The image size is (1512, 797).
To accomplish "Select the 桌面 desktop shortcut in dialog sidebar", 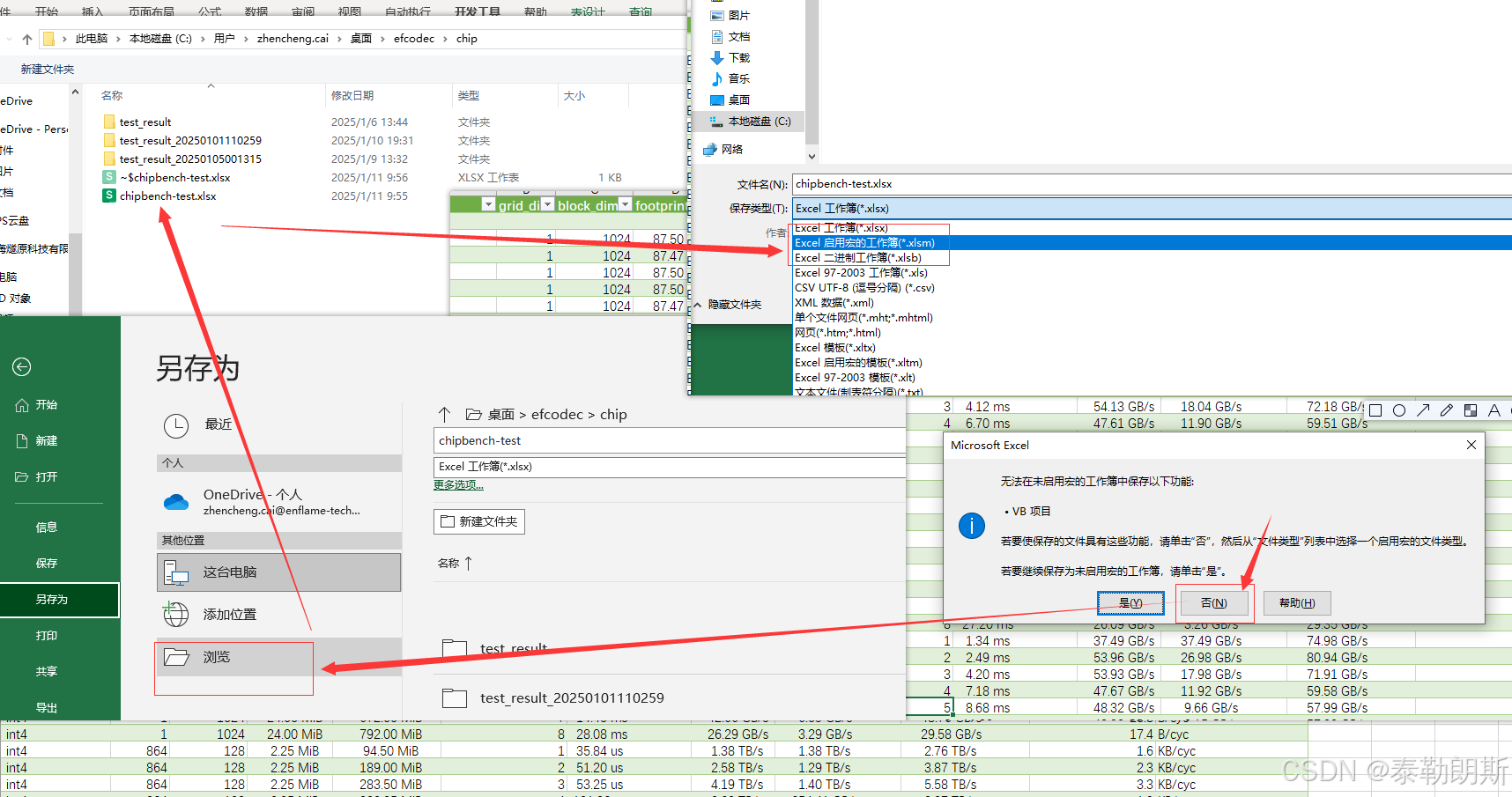I will (x=730, y=100).
